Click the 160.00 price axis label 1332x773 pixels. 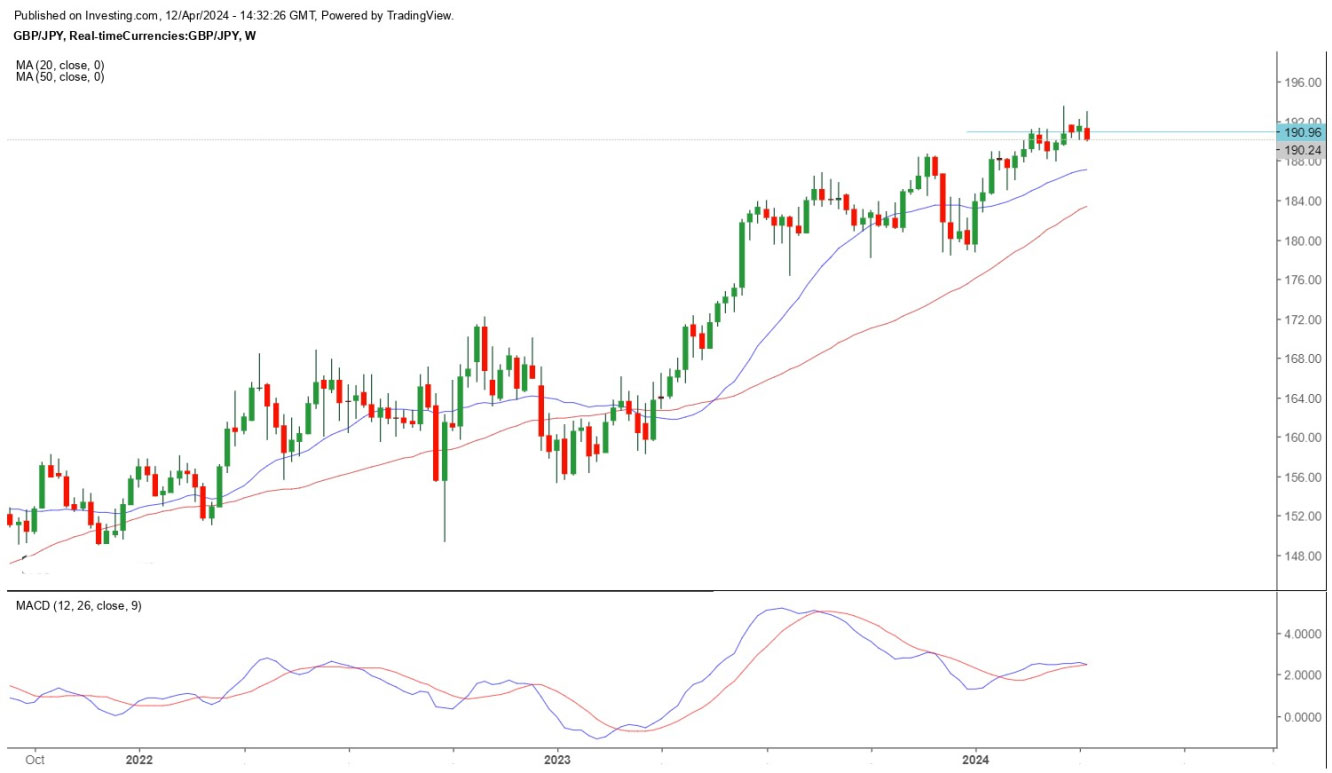tap(1302, 438)
